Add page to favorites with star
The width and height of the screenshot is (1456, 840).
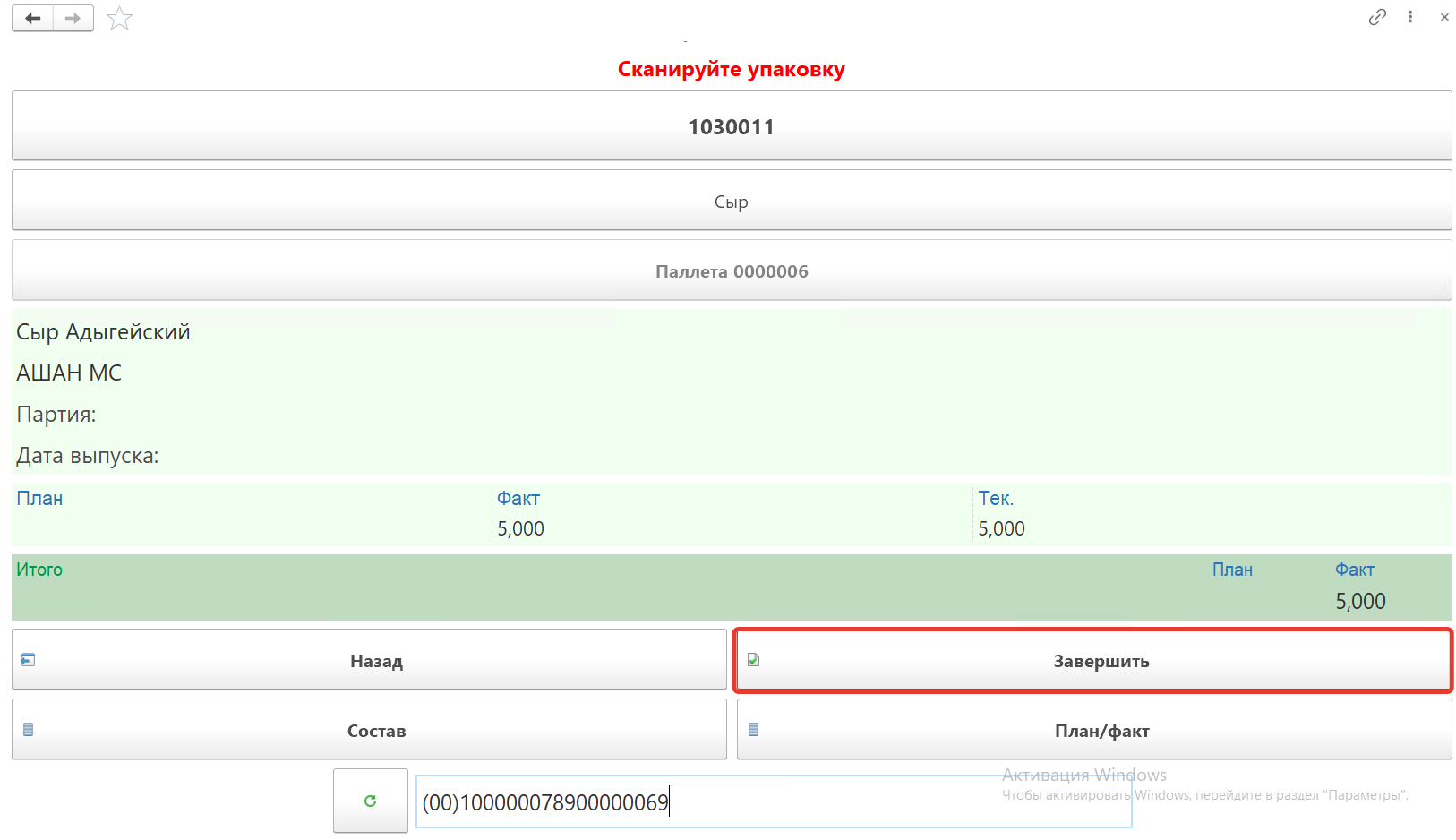[x=119, y=19]
